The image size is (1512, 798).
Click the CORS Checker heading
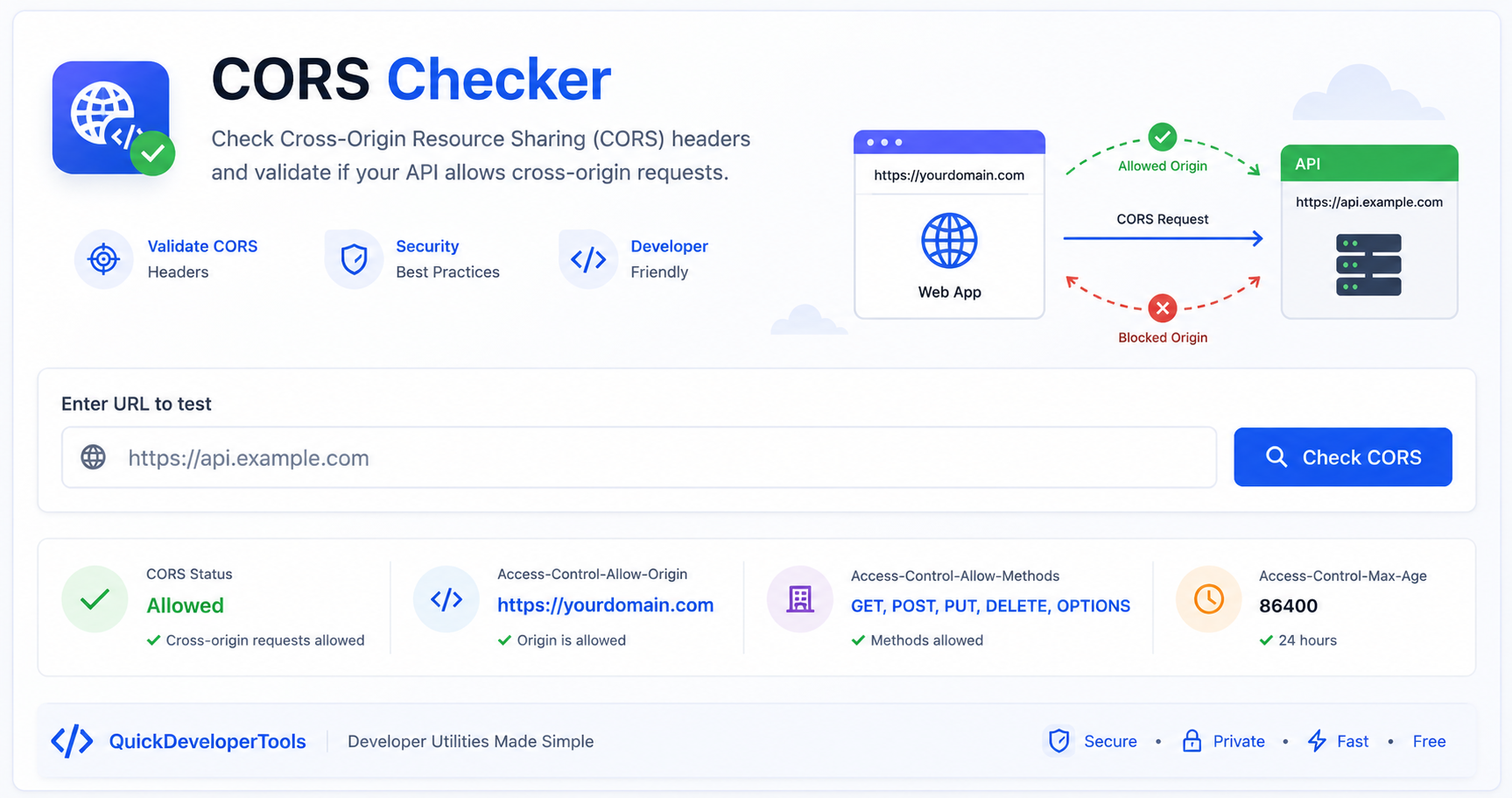click(411, 80)
